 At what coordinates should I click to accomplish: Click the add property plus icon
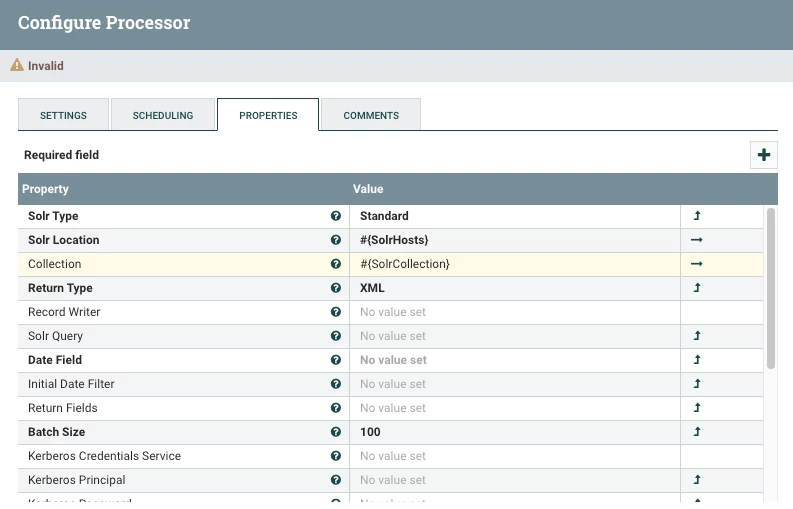point(764,155)
